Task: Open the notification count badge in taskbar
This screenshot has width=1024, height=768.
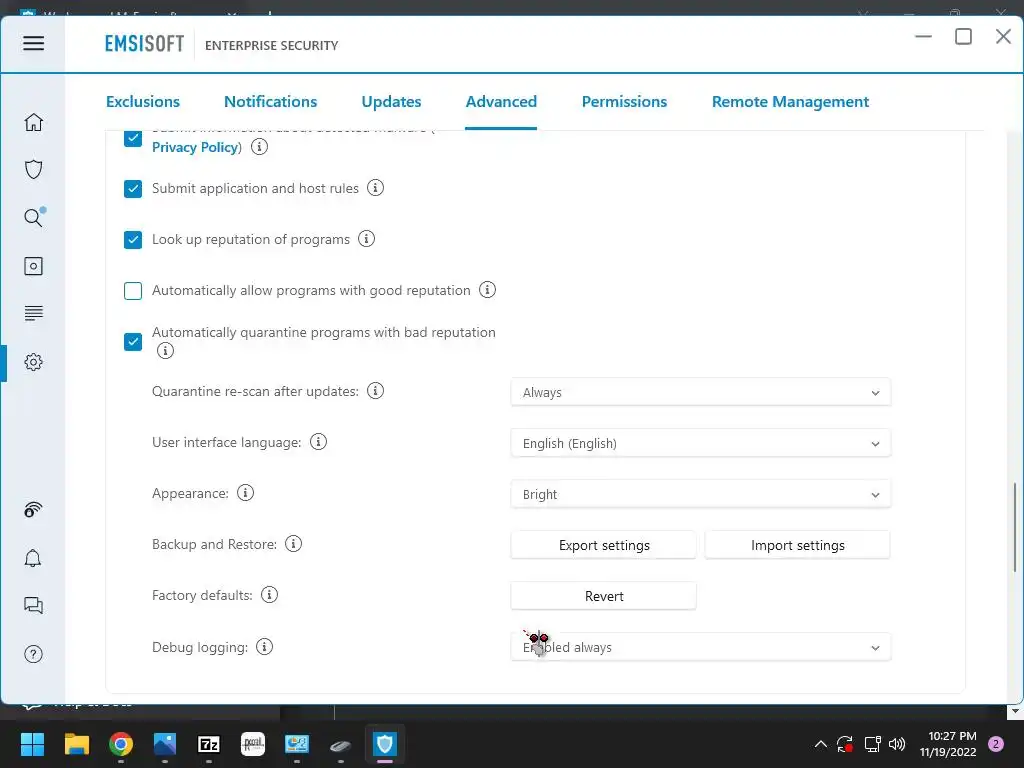Action: point(996,744)
